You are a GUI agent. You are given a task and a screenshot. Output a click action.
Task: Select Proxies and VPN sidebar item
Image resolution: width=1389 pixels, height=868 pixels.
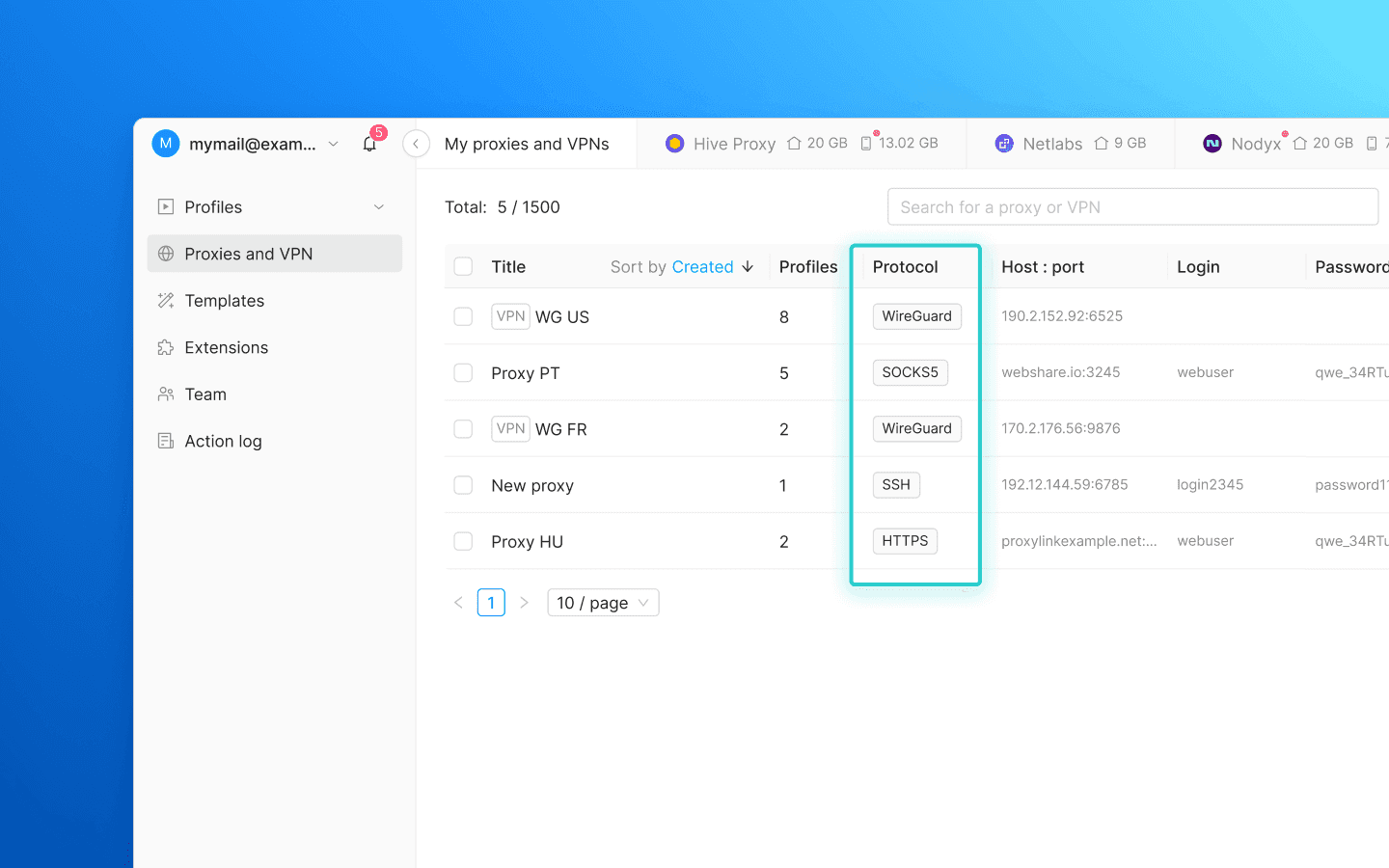point(275,254)
